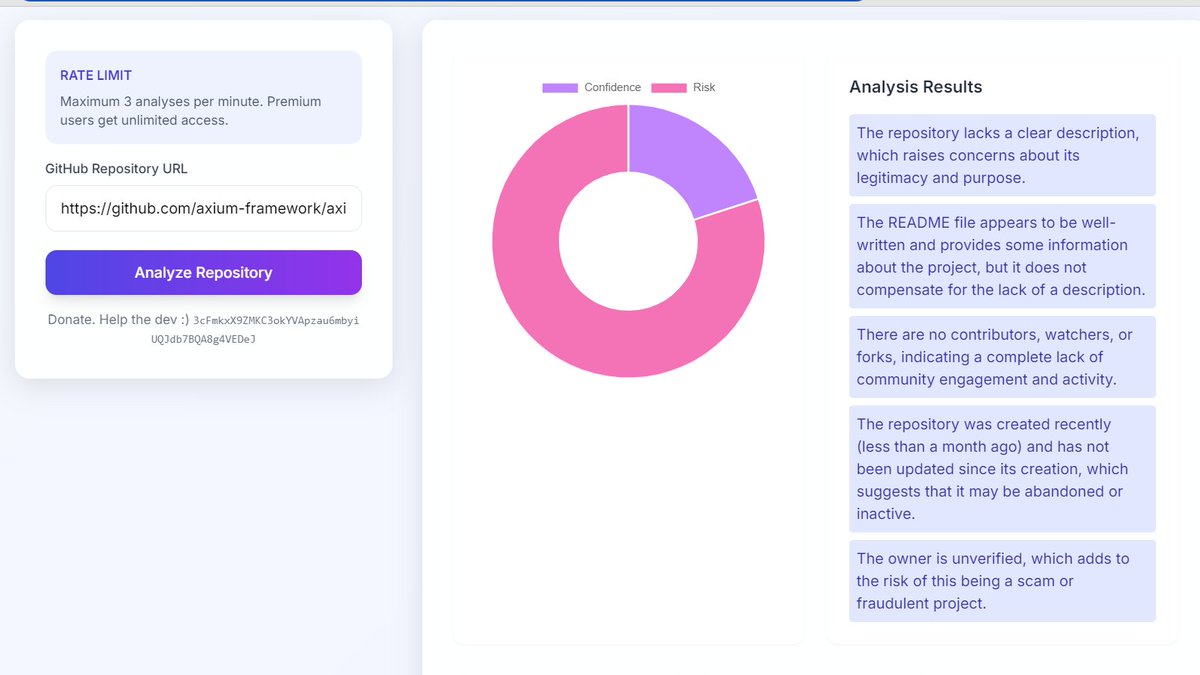Click the 'Maximum 3 analyses per minute' notice
The height and width of the screenshot is (675, 1200).
(191, 111)
